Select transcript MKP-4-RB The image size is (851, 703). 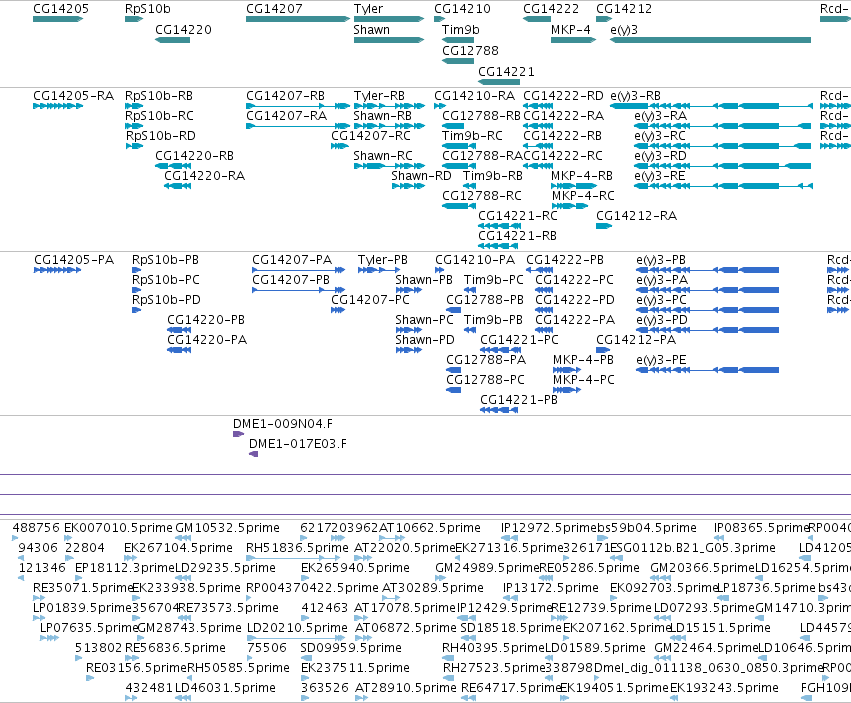pos(582,176)
